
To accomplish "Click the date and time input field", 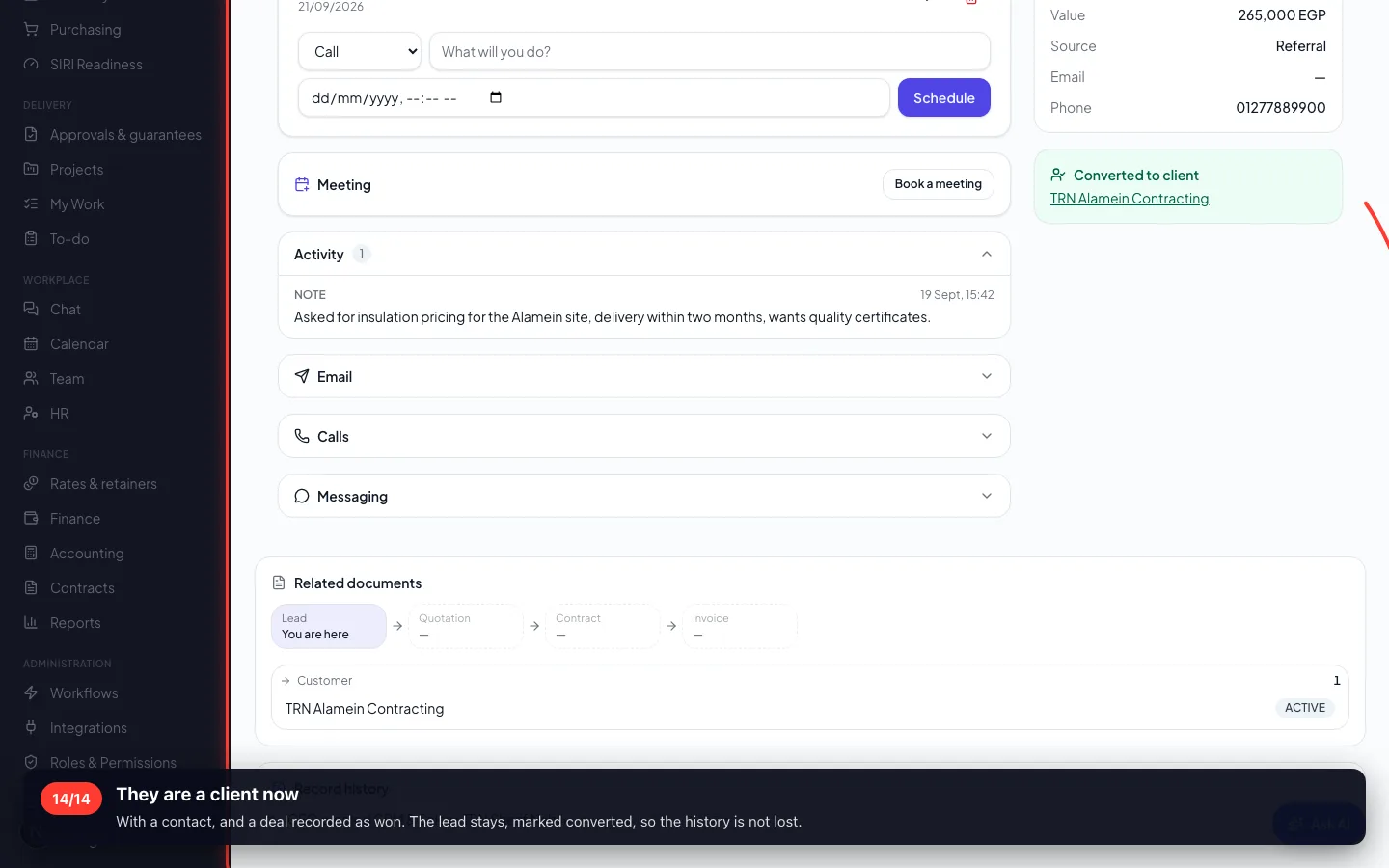I will tap(594, 97).
